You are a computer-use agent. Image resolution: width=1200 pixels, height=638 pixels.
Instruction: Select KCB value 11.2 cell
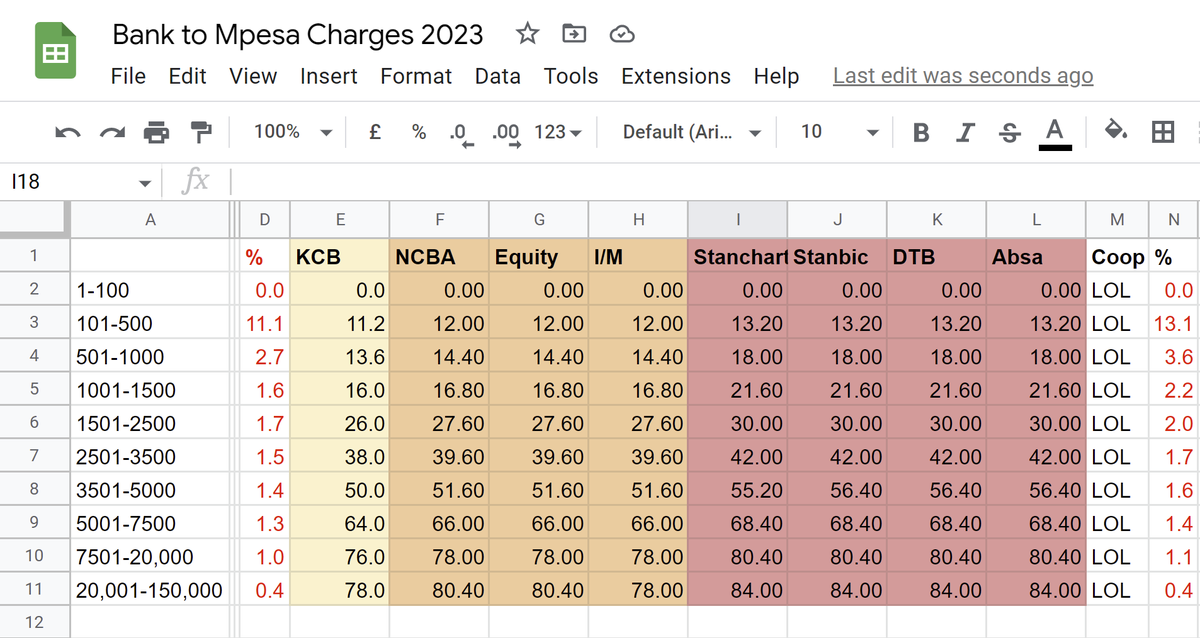click(x=340, y=323)
